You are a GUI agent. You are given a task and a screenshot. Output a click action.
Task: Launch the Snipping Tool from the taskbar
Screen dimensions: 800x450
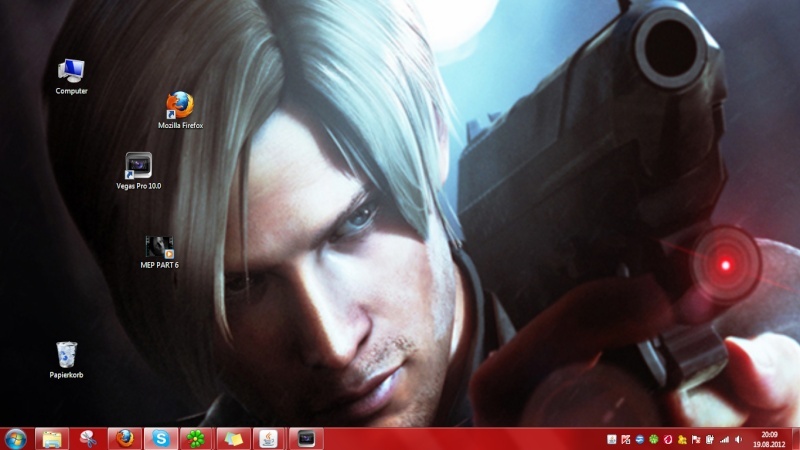[88, 439]
